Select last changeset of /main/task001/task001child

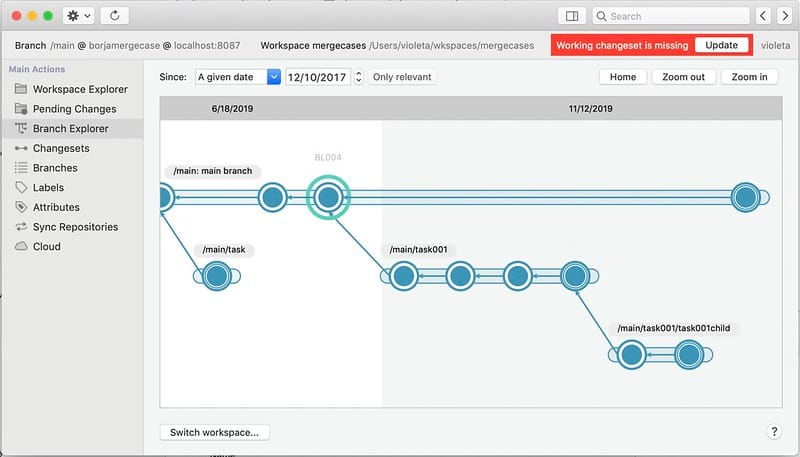[x=687, y=354]
